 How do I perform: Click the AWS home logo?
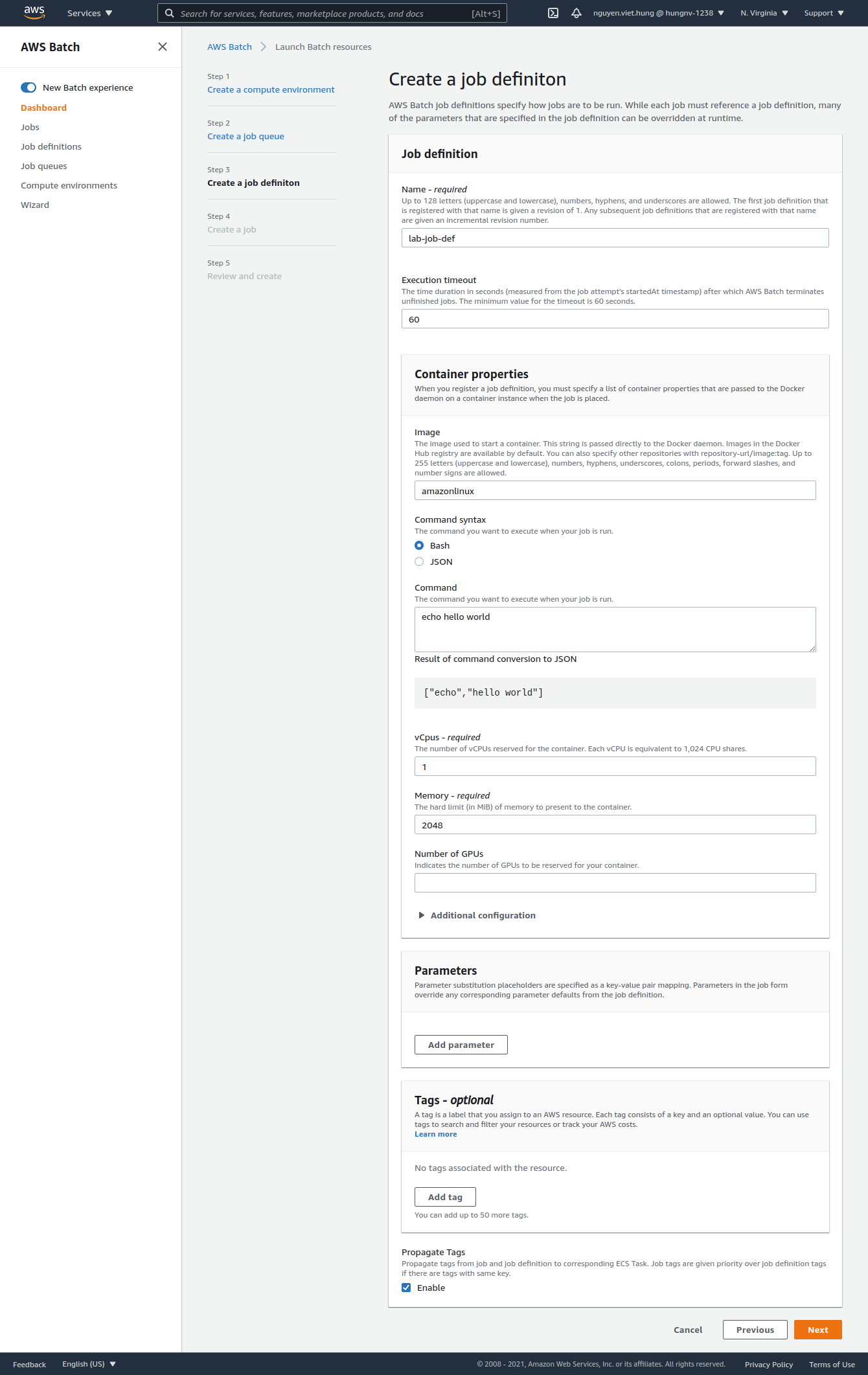pos(33,12)
